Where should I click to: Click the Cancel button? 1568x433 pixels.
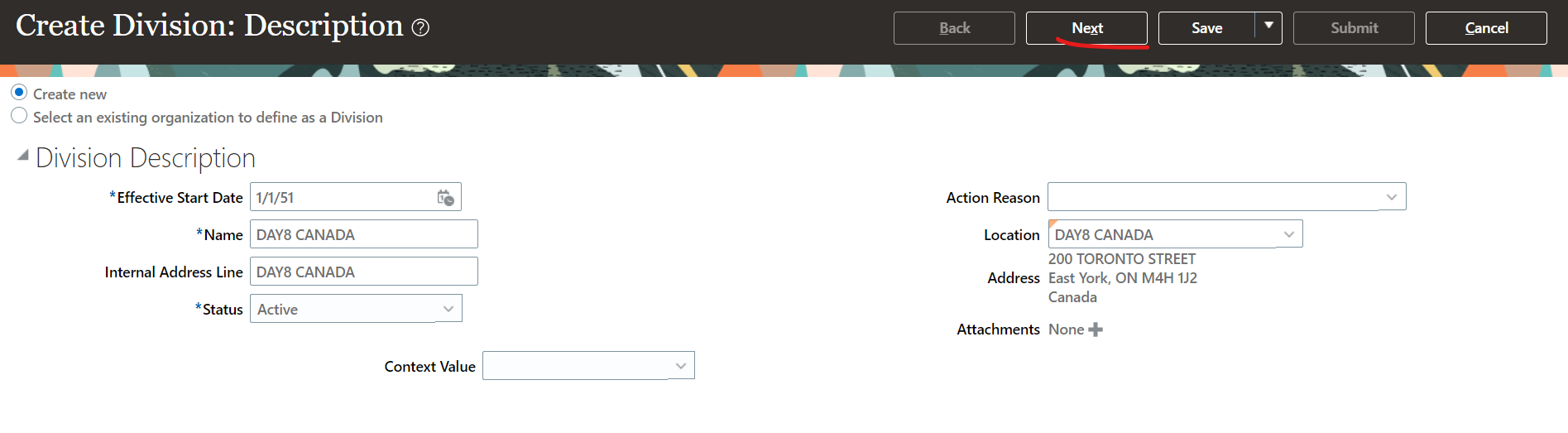click(1486, 28)
